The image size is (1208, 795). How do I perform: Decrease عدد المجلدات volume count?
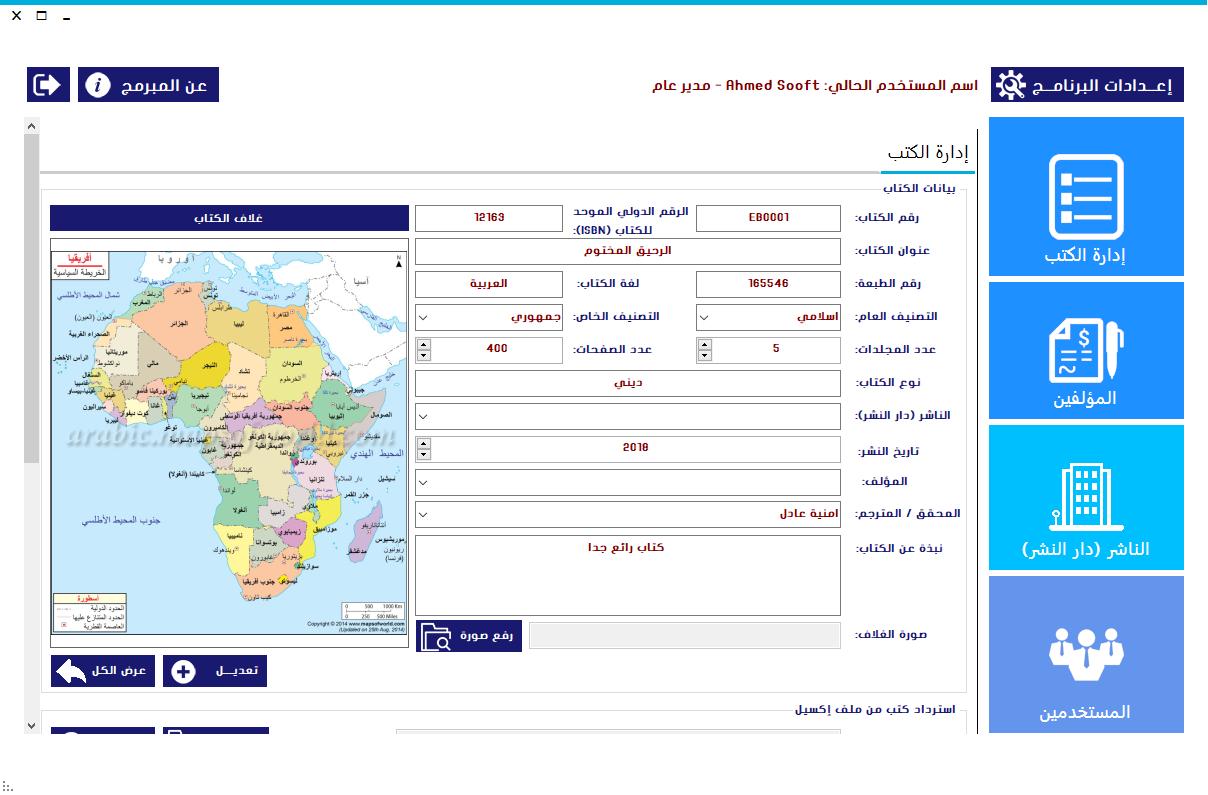[x=704, y=355]
